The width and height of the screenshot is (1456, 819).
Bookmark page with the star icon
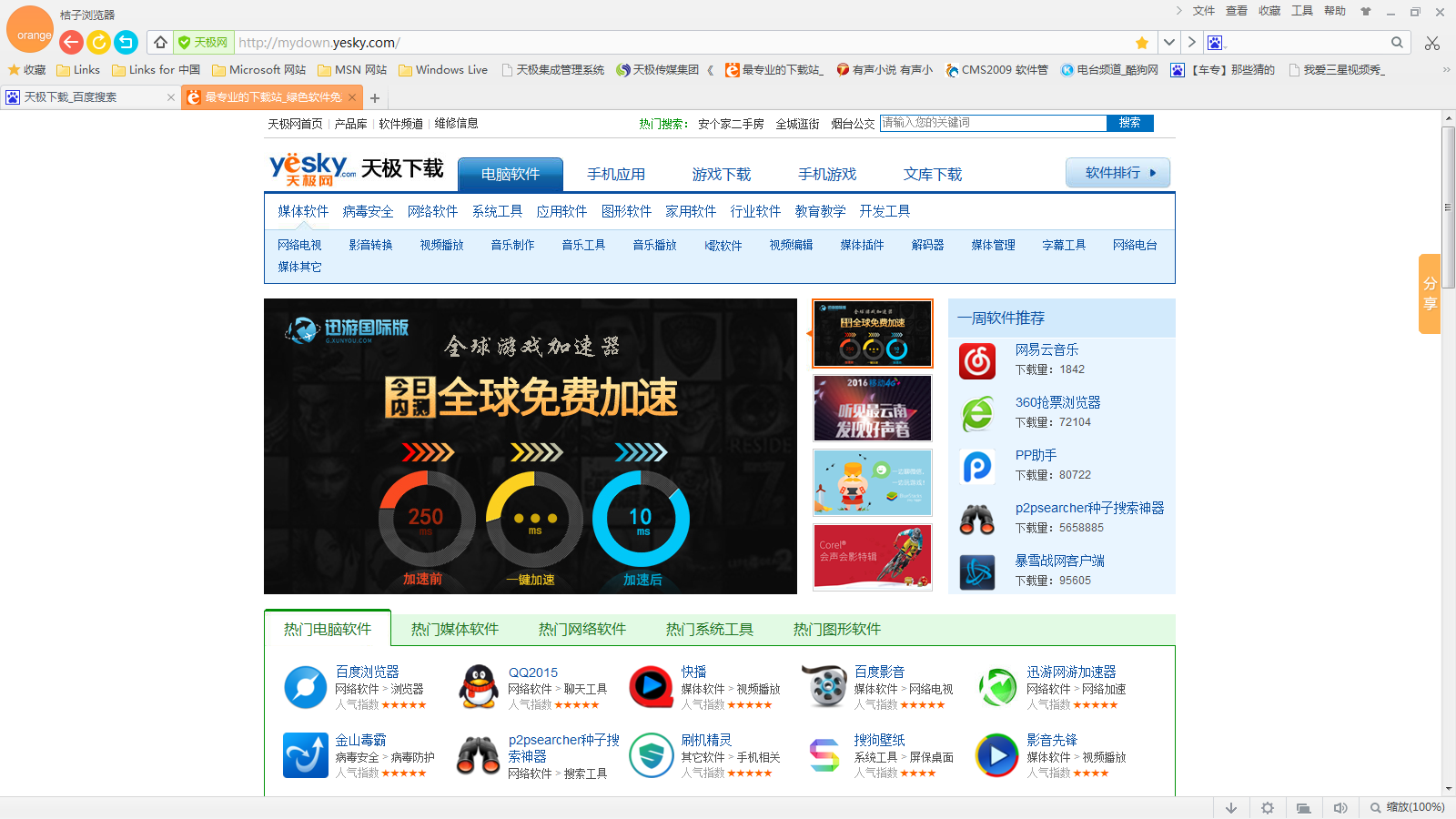click(x=1142, y=43)
